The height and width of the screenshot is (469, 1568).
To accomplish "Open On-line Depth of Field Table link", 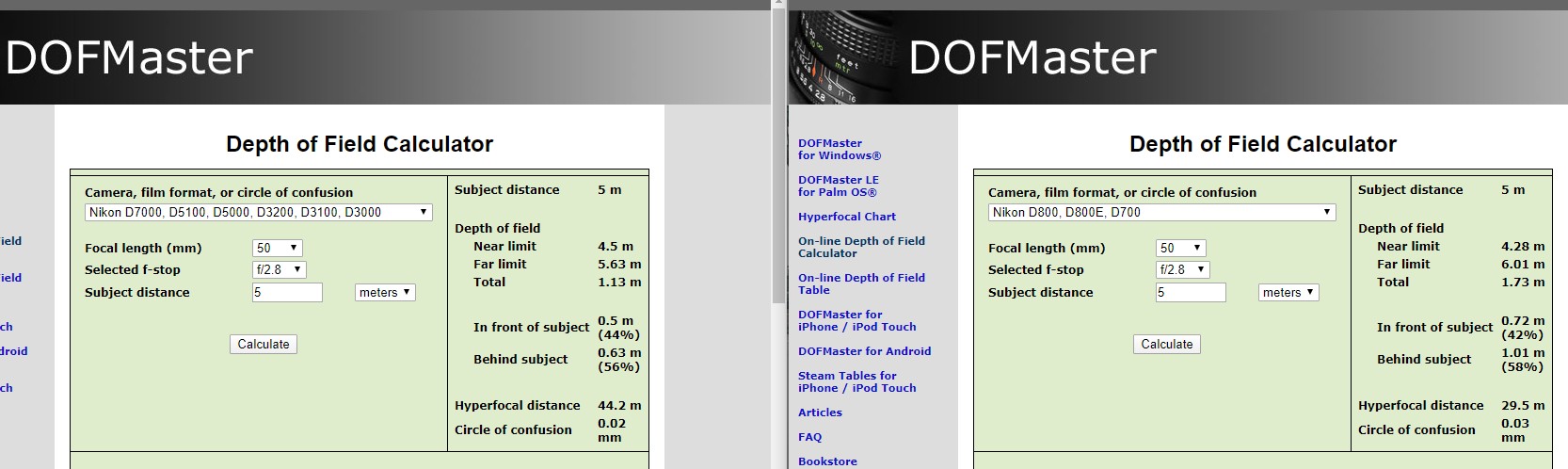I will (861, 284).
